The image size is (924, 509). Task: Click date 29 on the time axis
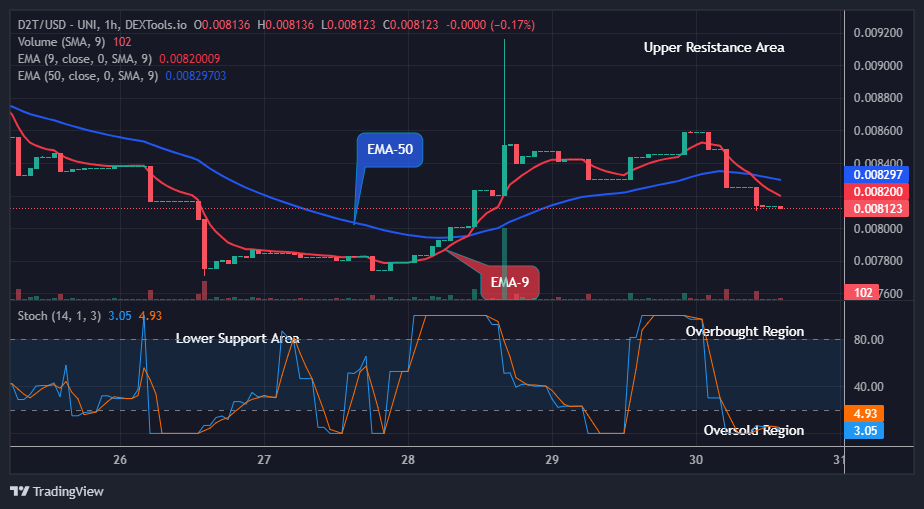click(552, 460)
